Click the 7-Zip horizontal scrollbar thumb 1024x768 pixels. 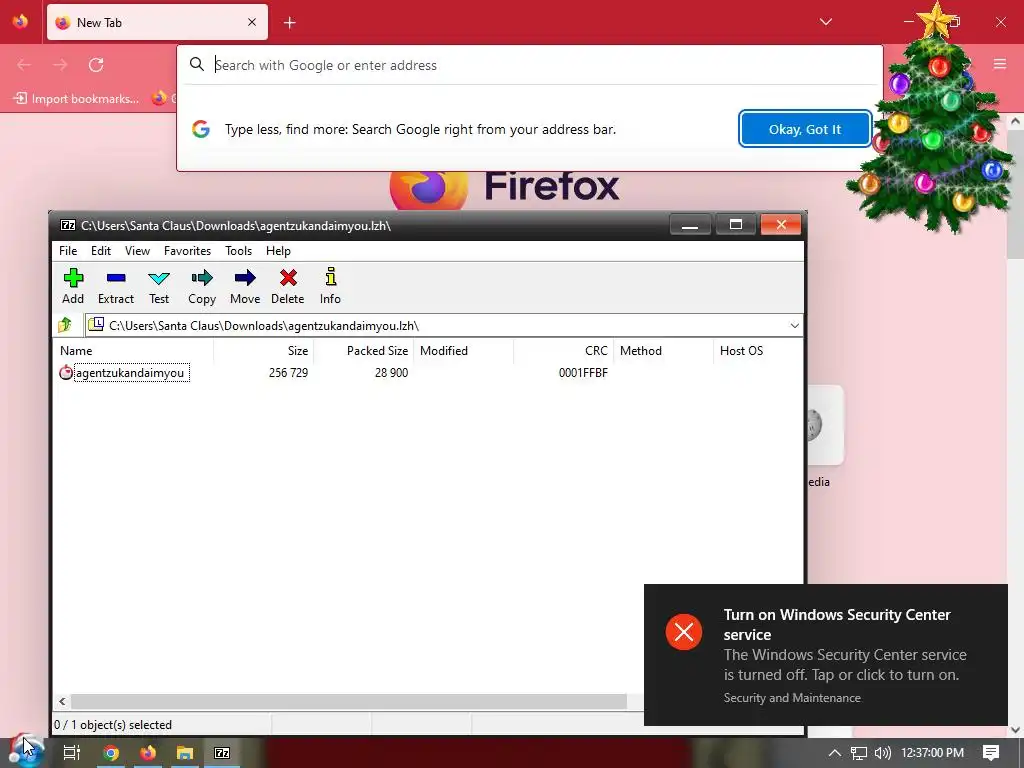349,701
